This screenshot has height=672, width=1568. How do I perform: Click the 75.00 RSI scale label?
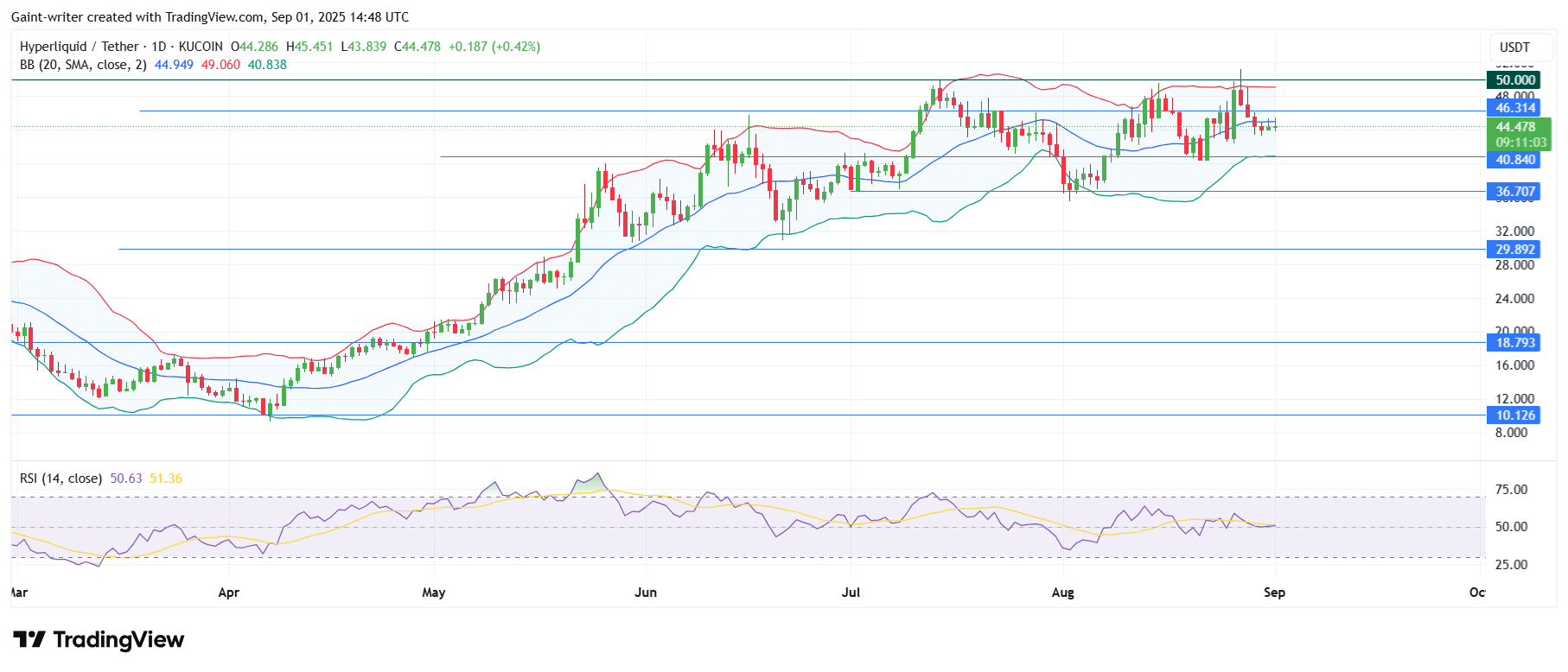click(1511, 490)
